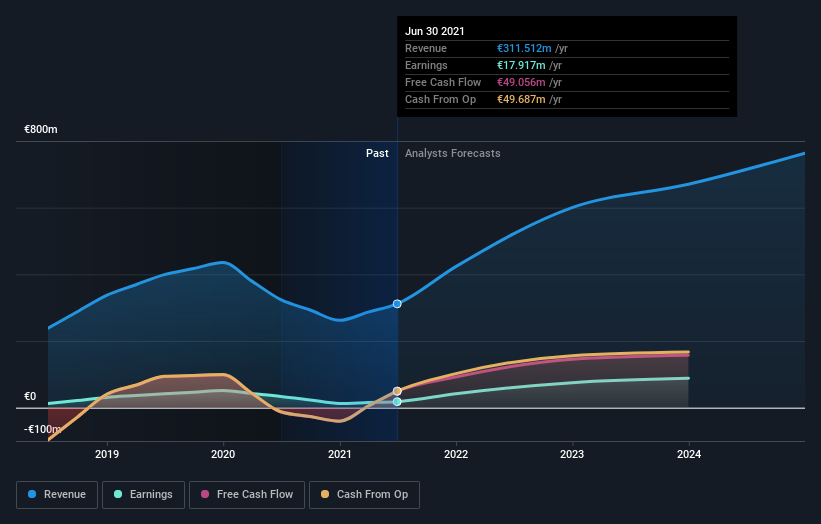The height and width of the screenshot is (524, 821).
Task: Click the €311.512m revenue value
Action: pos(524,48)
